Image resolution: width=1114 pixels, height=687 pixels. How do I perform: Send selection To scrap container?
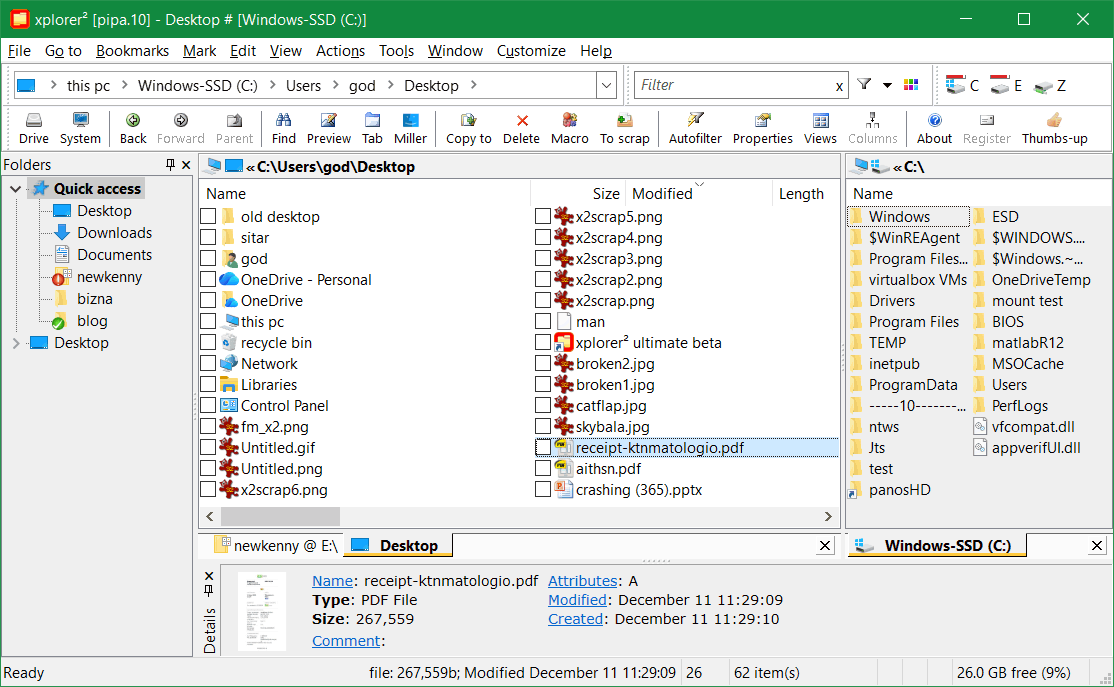pyautogui.click(x=624, y=128)
